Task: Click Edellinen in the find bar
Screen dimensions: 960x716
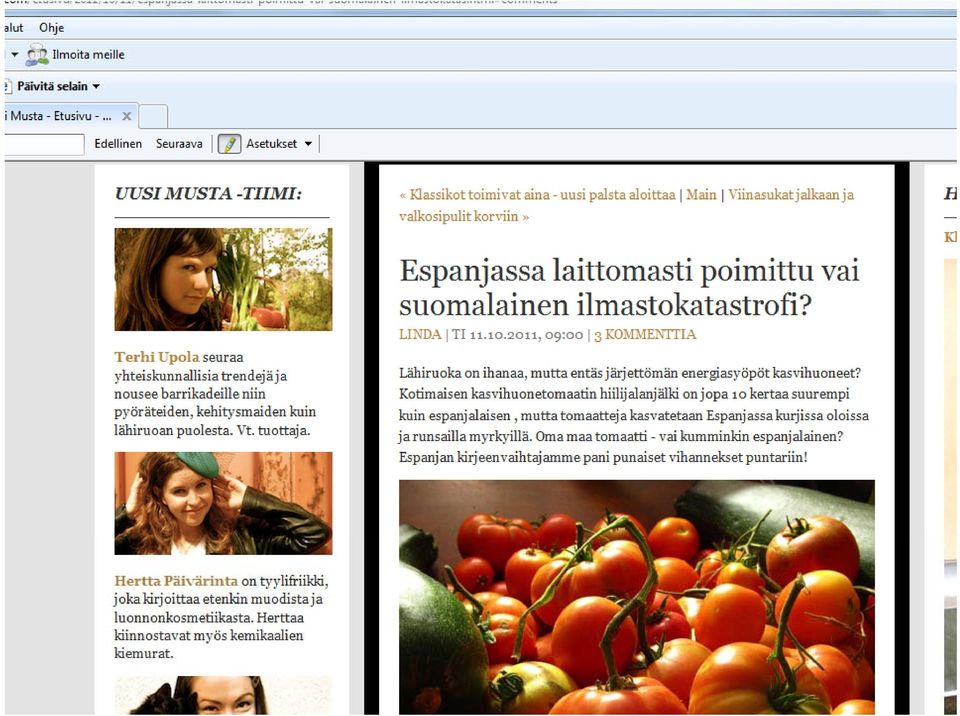Action: [118, 144]
